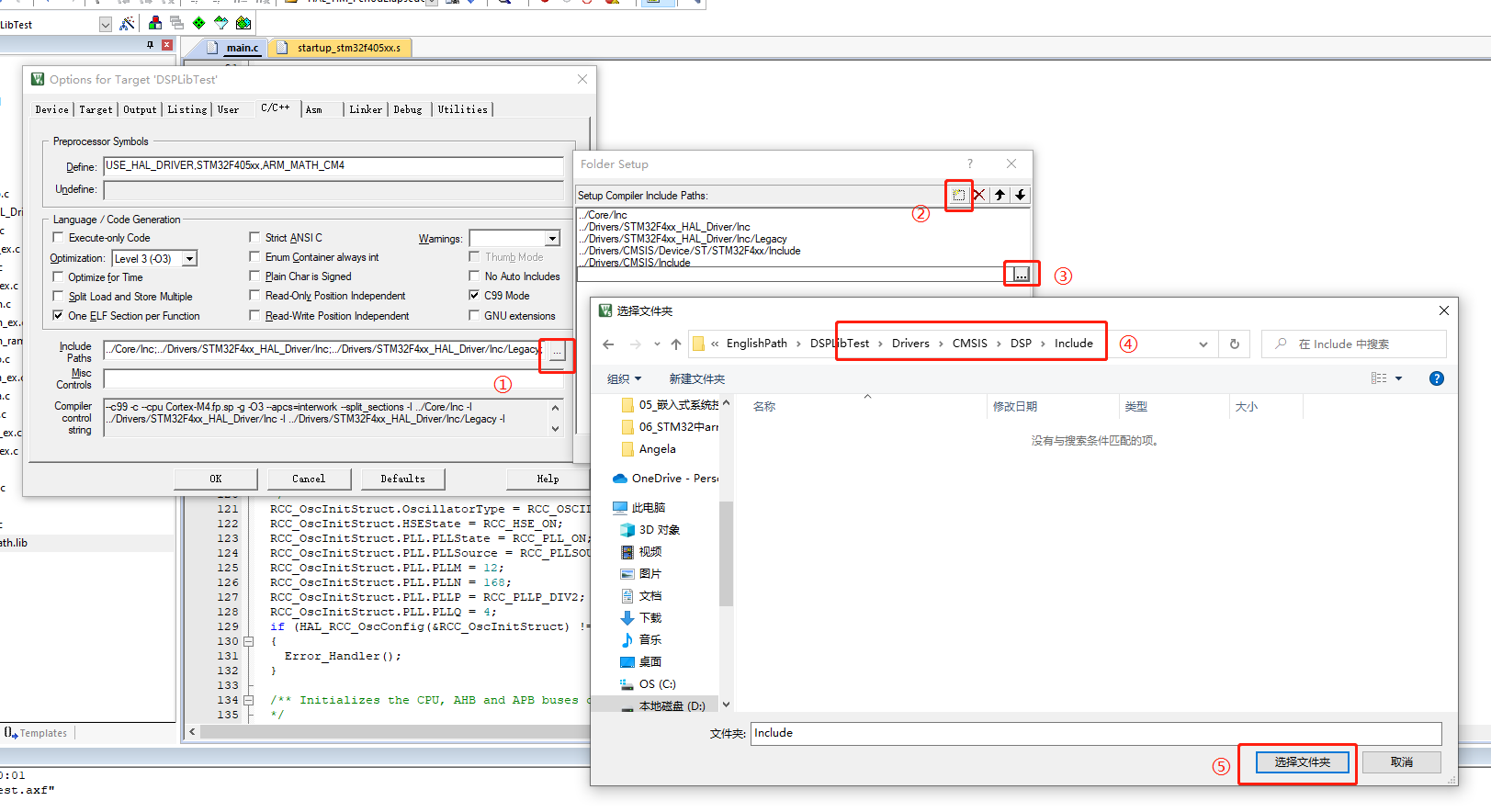Image resolution: width=1491 pixels, height=812 pixels.
Task: Click 新建文件夹 in folder chooser toolbar
Action: tap(696, 378)
